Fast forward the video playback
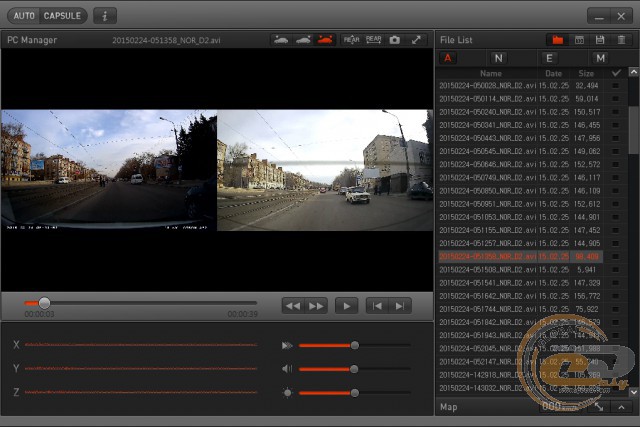This screenshot has height=427, width=640. click(316, 306)
